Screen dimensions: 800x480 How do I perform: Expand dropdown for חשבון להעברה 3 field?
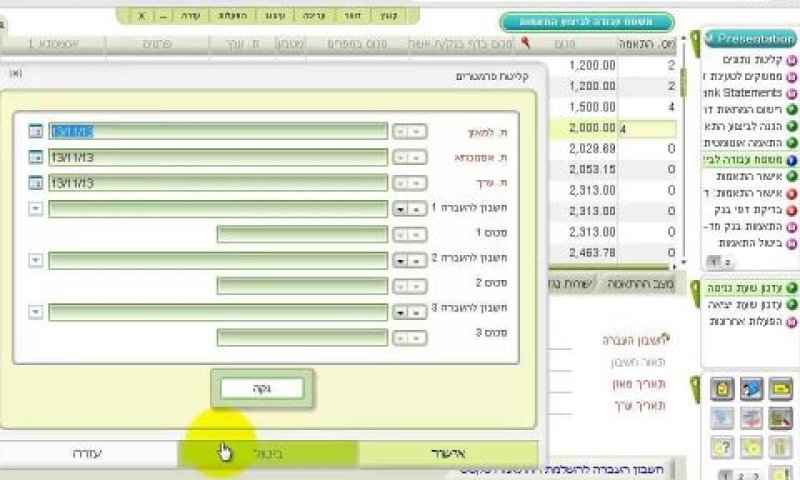[36, 311]
